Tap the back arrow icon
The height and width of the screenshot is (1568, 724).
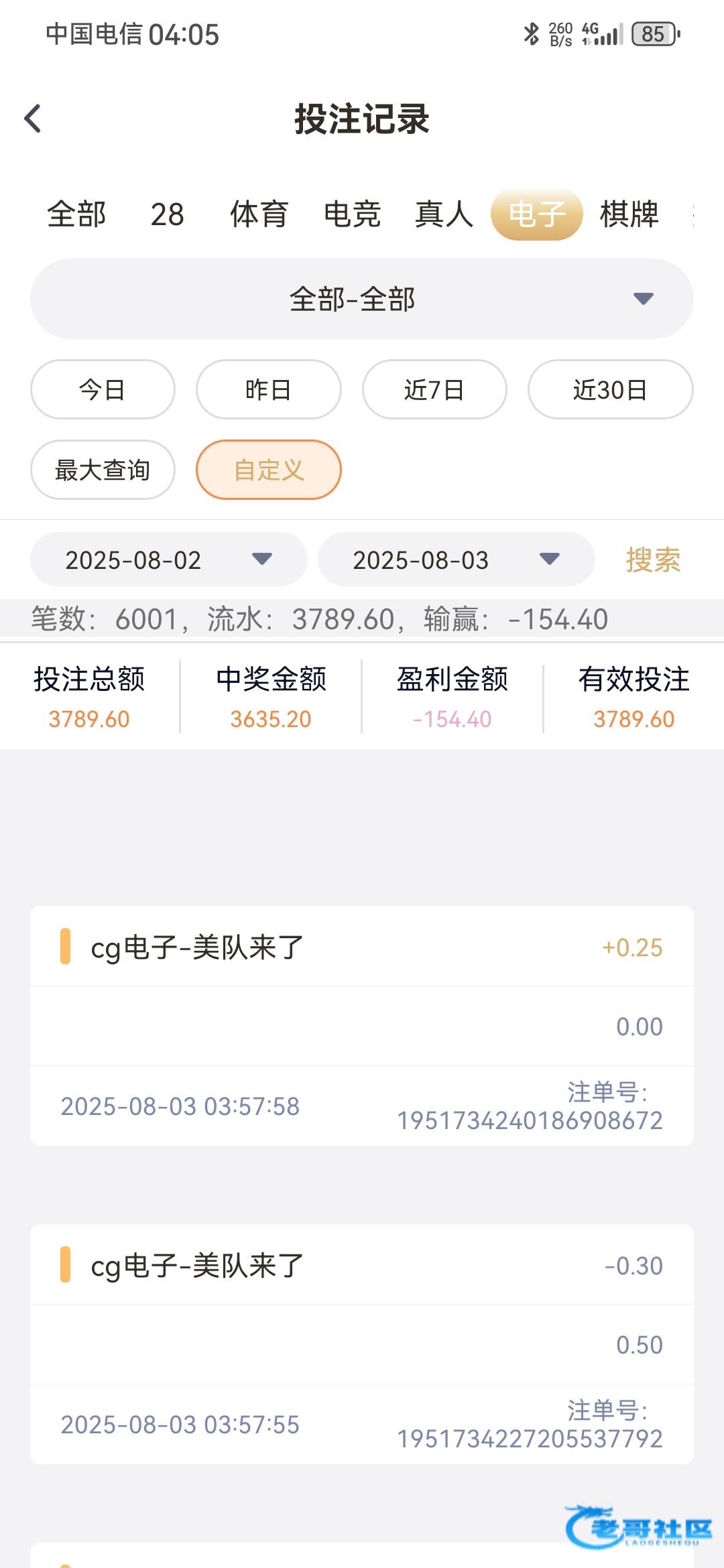(33, 119)
